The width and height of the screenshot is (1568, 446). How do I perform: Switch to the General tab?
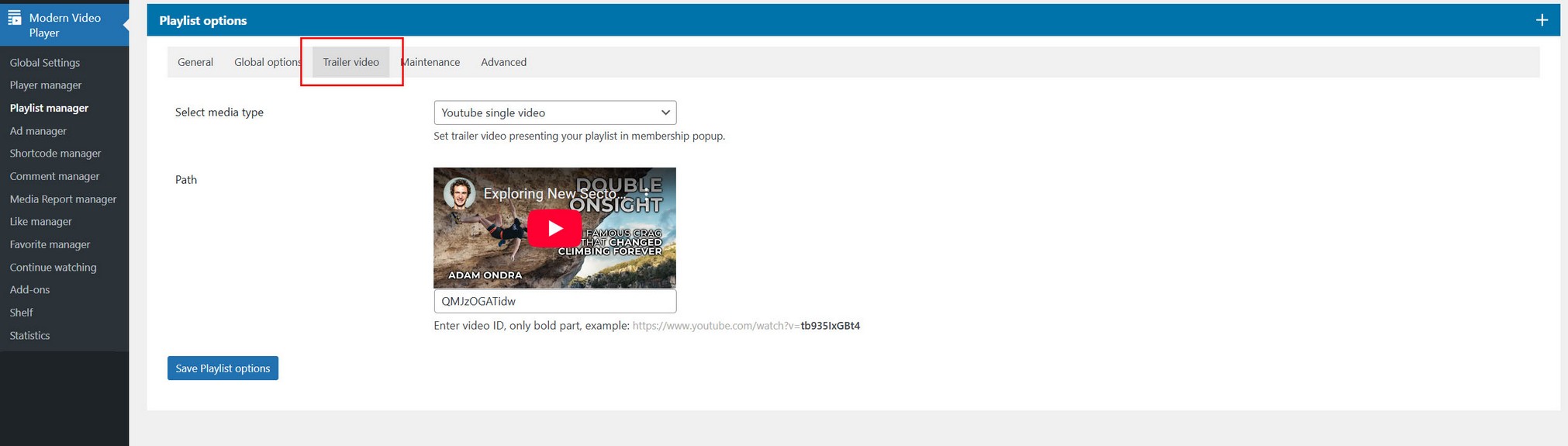(x=195, y=62)
